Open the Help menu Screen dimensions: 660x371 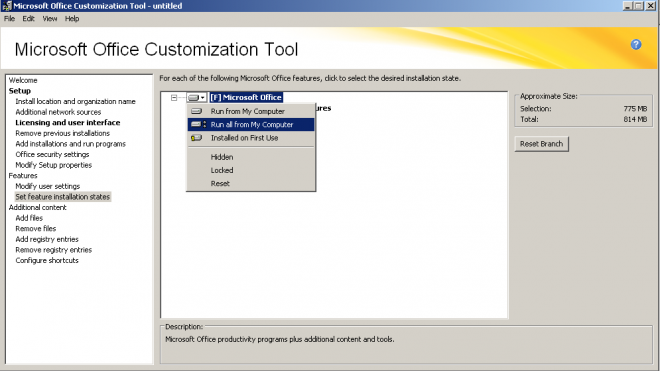72,19
